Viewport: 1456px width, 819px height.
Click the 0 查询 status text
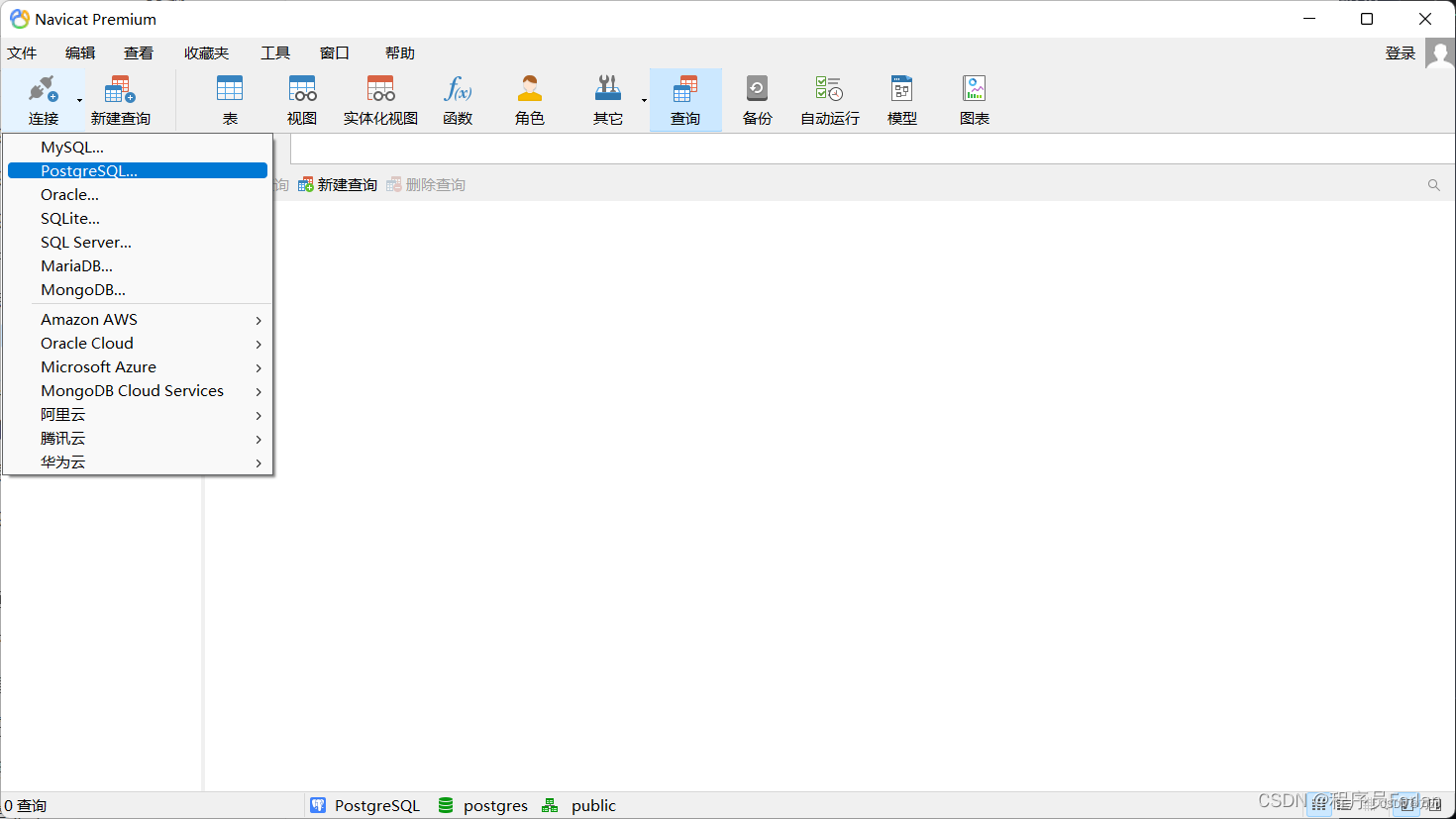[26, 805]
